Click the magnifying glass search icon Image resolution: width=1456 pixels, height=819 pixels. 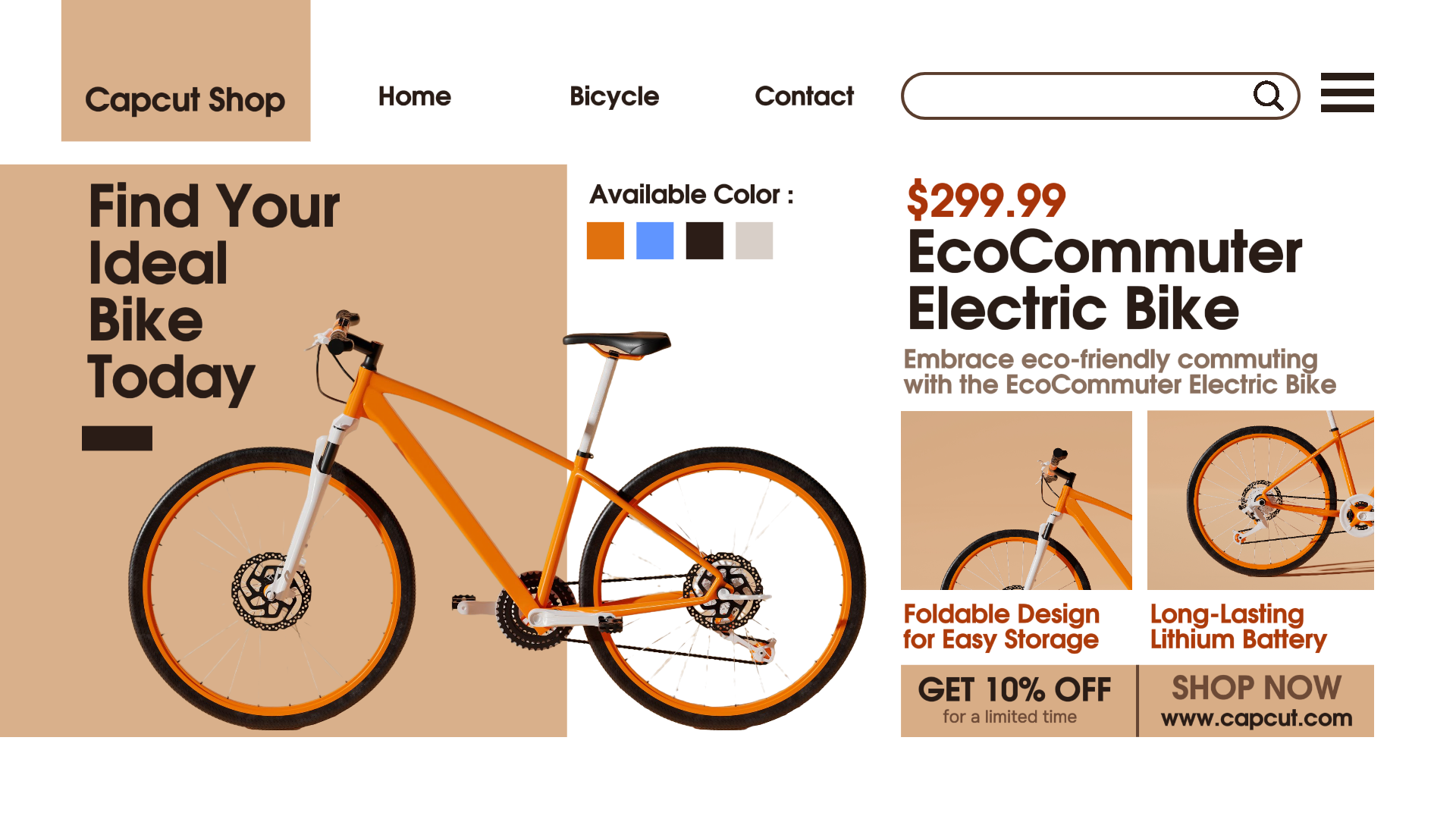click(1267, 96)
